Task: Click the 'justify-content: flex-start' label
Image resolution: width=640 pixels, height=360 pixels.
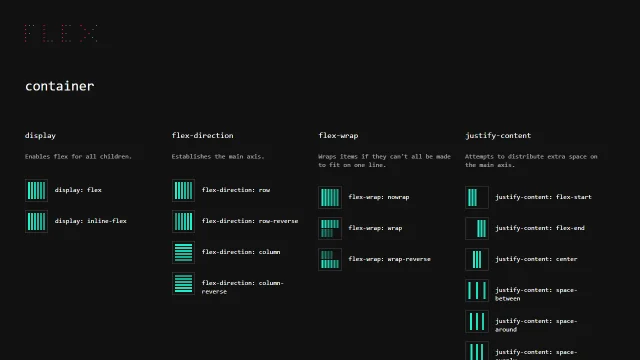Action: point(543,197)
